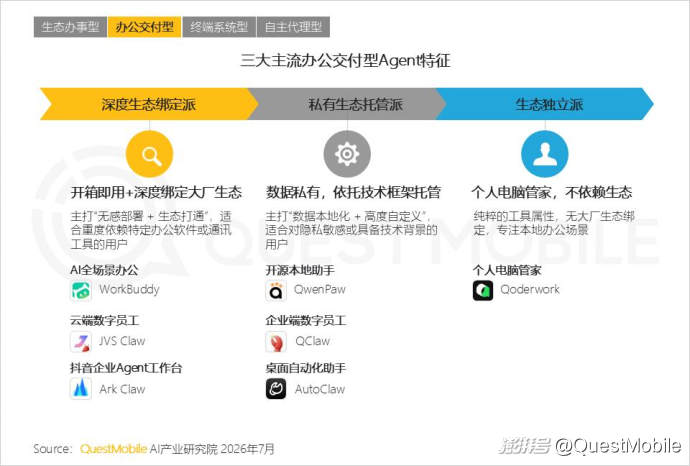690x466 pixels.
Task: Click the yellow QuestMobile source name
Action: click(113, 449)
